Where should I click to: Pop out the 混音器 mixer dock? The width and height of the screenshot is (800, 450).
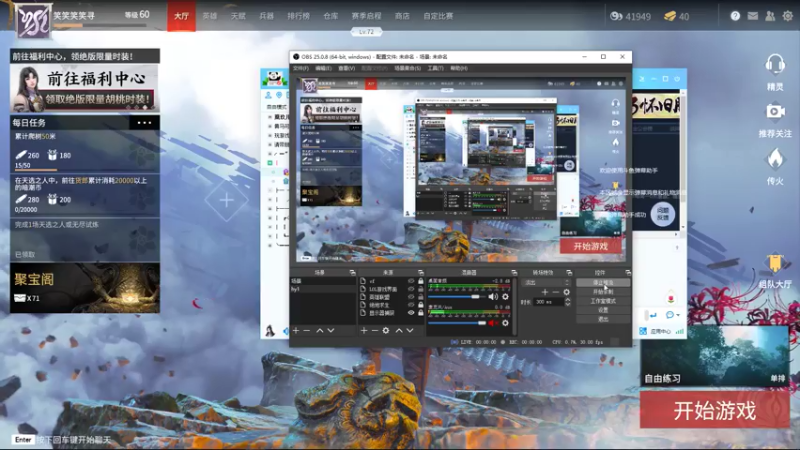(514, 272)
